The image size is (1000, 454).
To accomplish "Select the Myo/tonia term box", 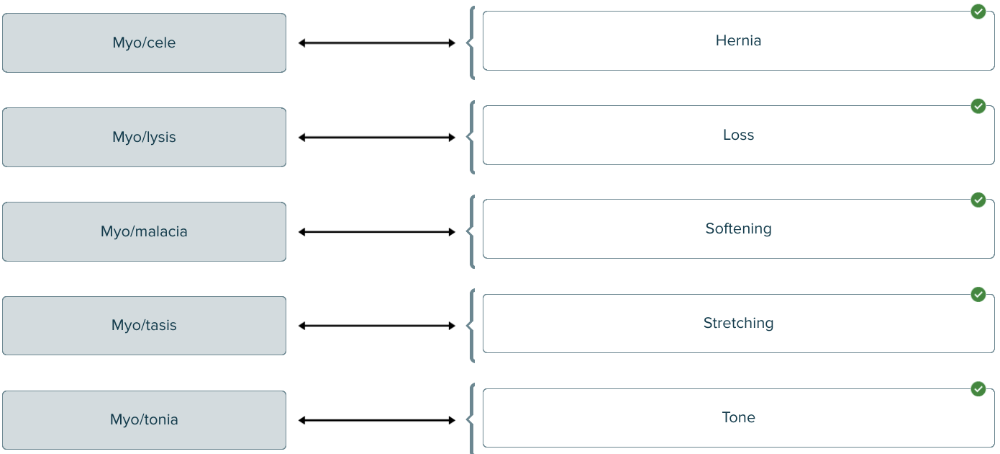I will pyautogui.click(x=144, y=420).
